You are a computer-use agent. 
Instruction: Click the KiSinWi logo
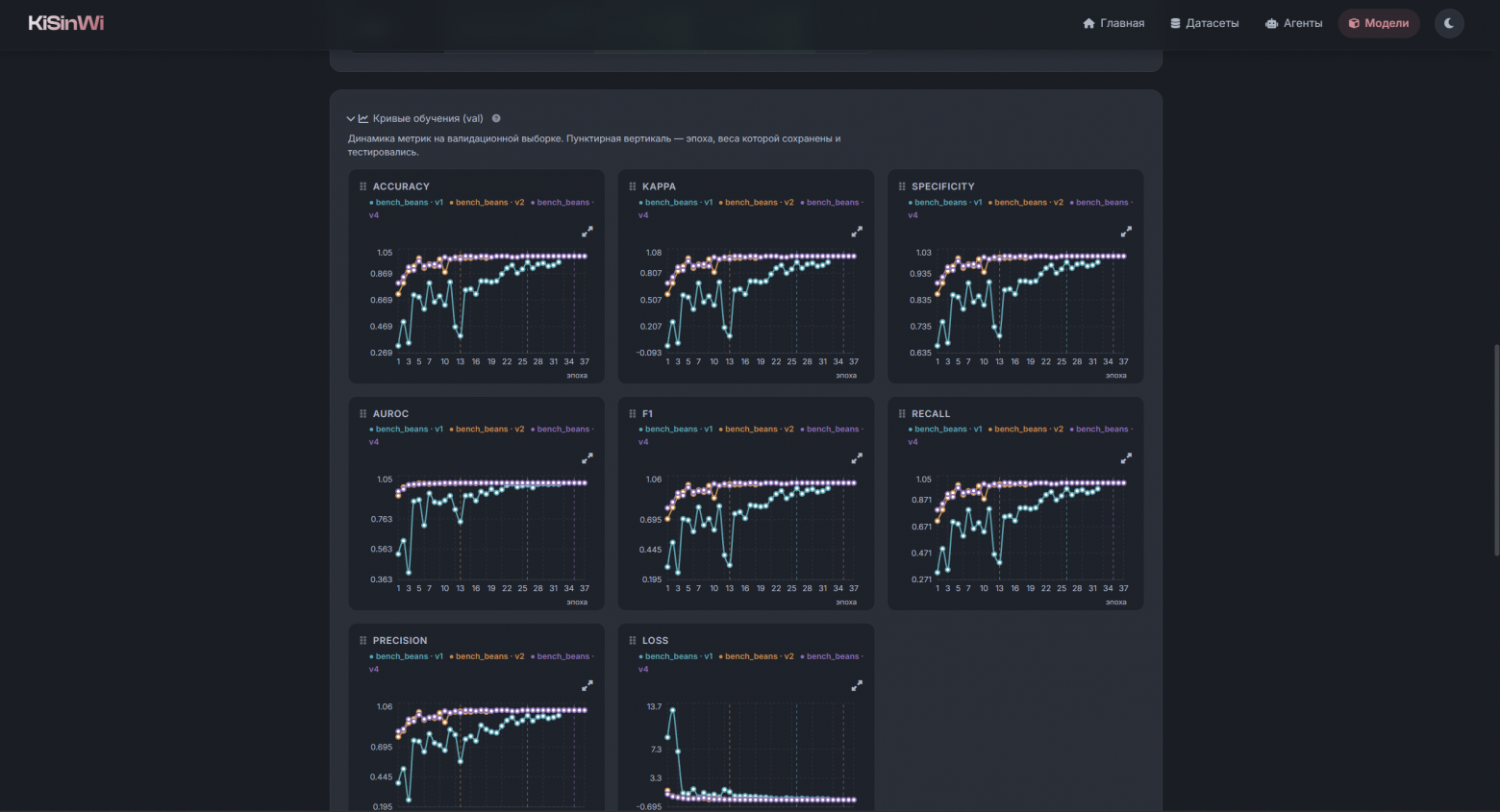(x=66, y=23)
